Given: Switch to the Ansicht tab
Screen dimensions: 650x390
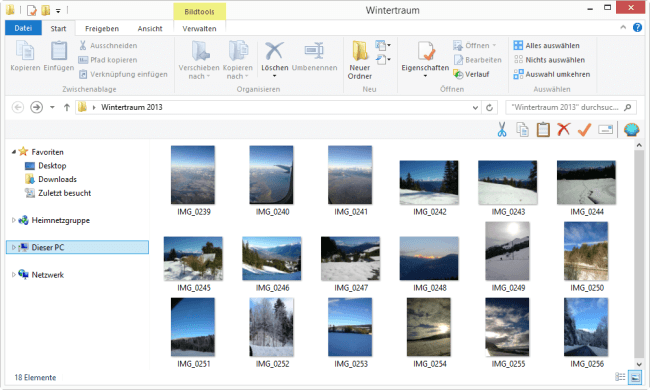Looking at the screenshot, I should 150,28.
